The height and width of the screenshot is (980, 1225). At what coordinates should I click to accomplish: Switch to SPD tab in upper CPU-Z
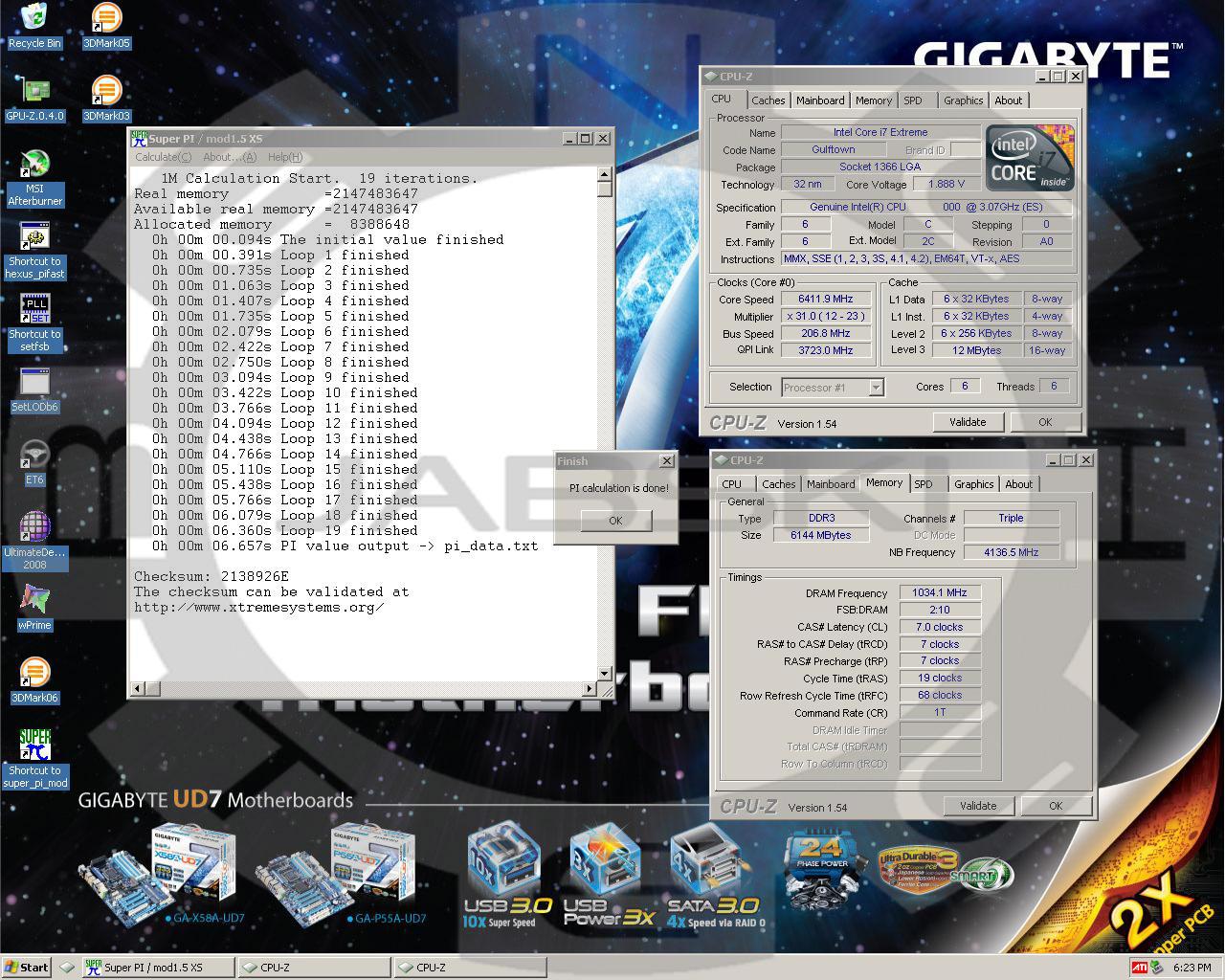point(913,100)
